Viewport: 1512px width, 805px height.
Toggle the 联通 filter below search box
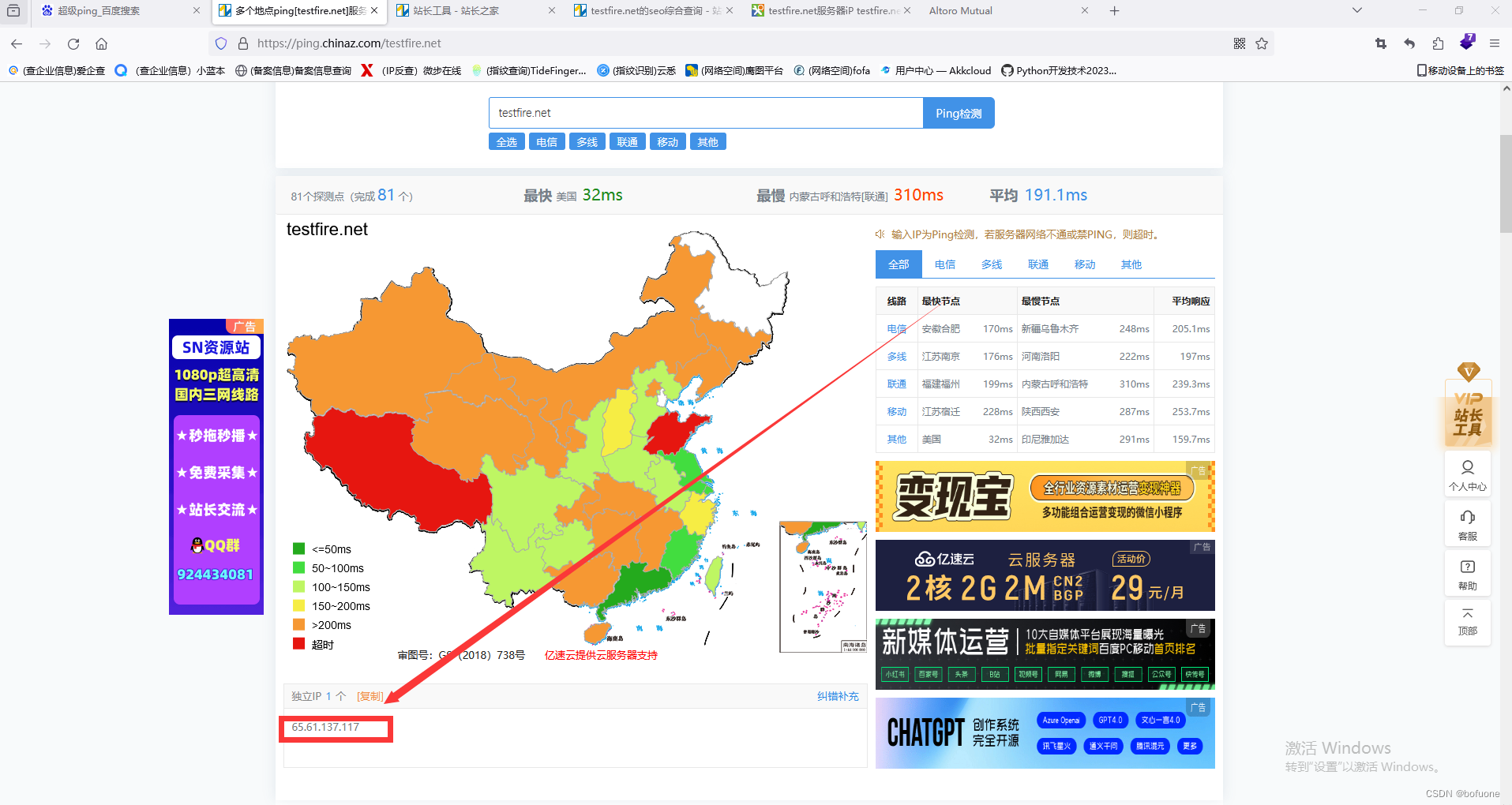pos(628,142)
